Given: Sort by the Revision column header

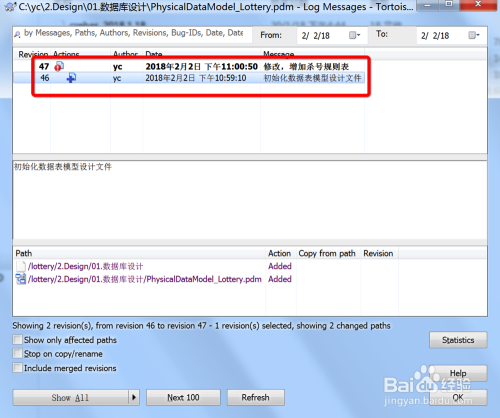Looking at the screenshot, I should (x=33, y=54).
